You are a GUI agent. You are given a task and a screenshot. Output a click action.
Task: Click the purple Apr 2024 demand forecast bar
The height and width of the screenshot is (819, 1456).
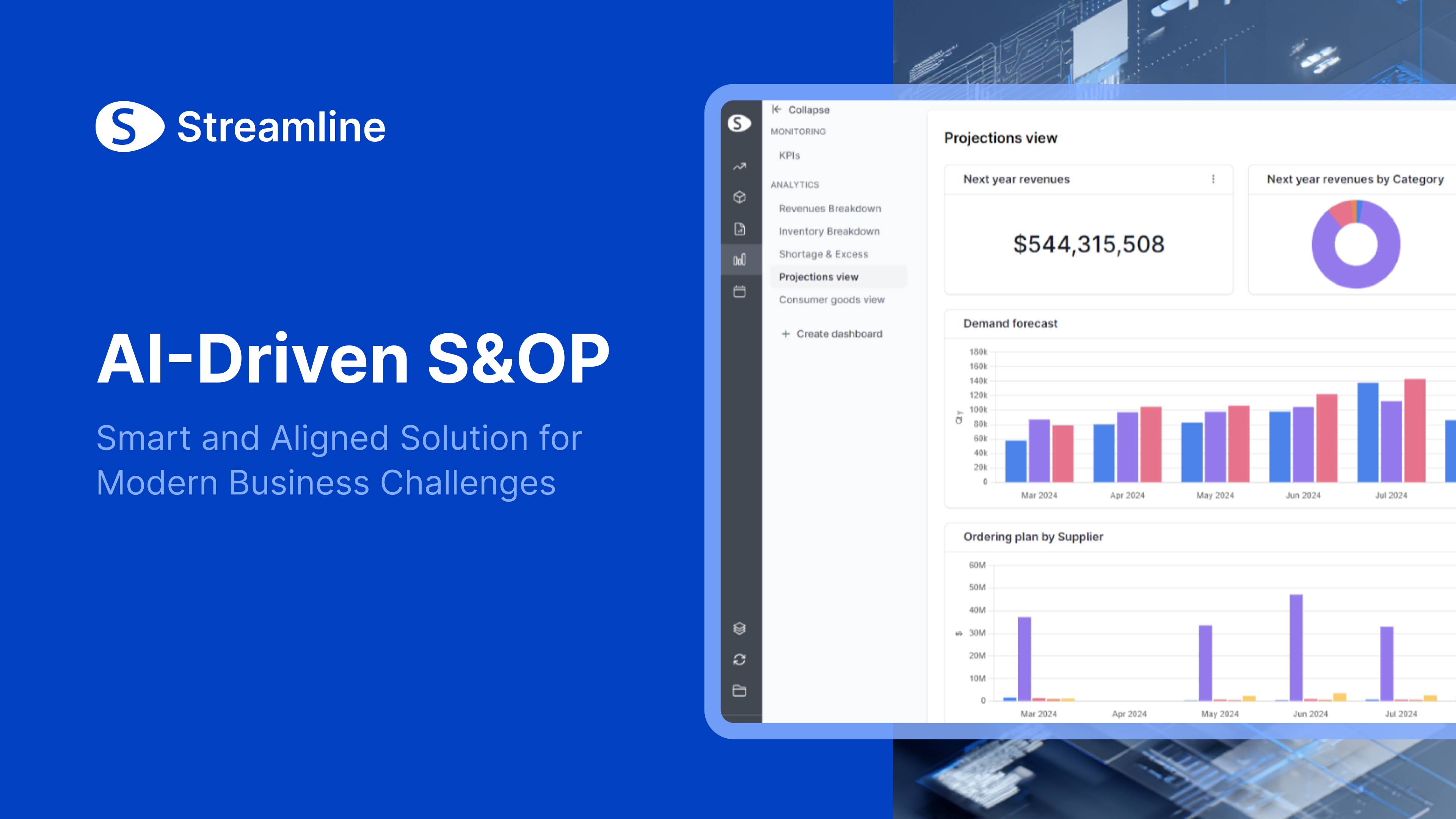1127,447
